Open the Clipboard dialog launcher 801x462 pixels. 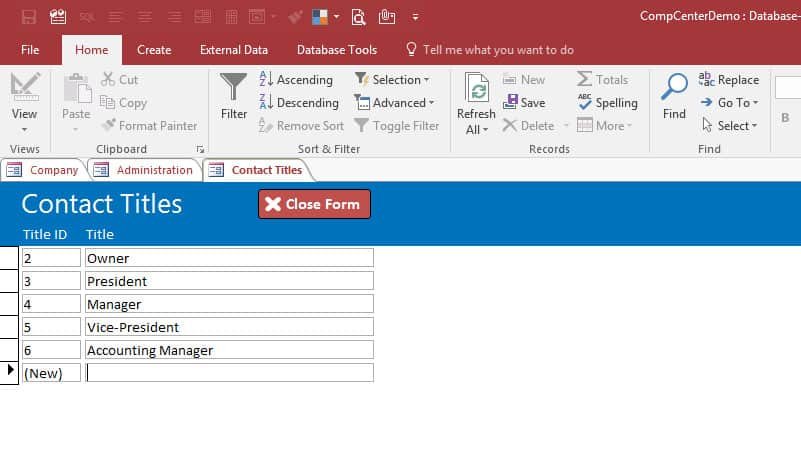click(x=200, y=149)
